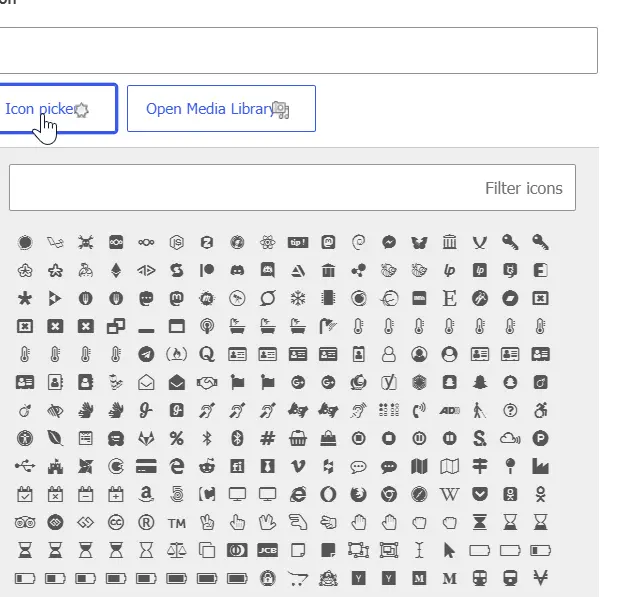This screenshot has height=597, width=619.
Task: Open the Media Library
Action: click(x=221, y=109)
